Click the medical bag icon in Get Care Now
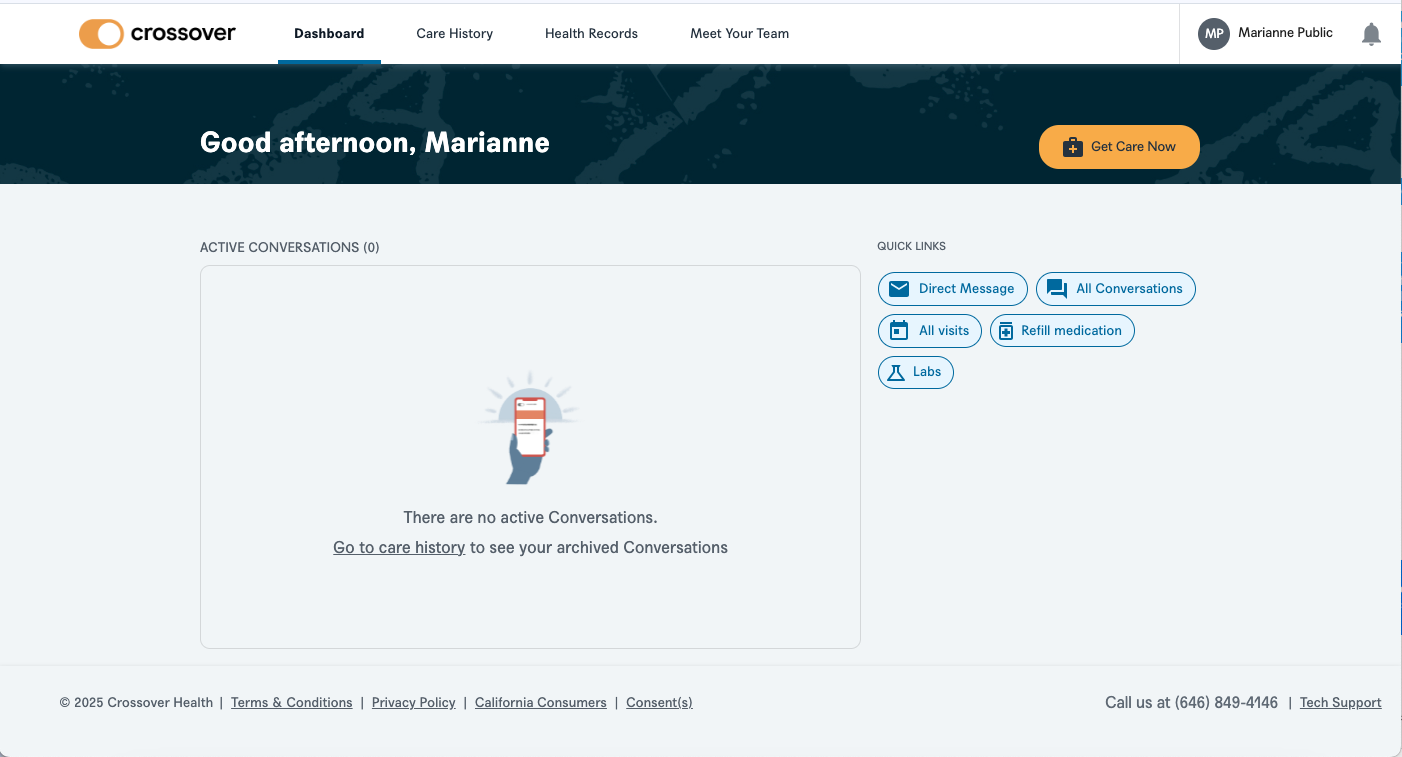Viewport: 1402px width, 757px height. tap(1072, 147)
